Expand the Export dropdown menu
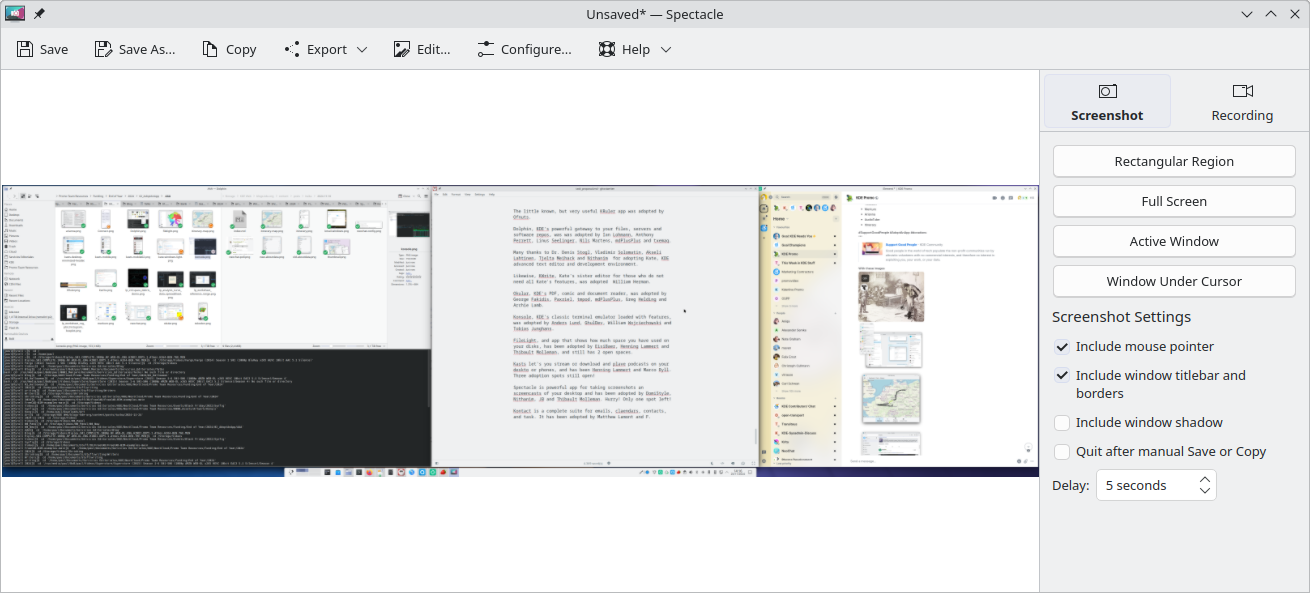The height and width of the screenshot is (593, 1310). click(x=362, y=49)
